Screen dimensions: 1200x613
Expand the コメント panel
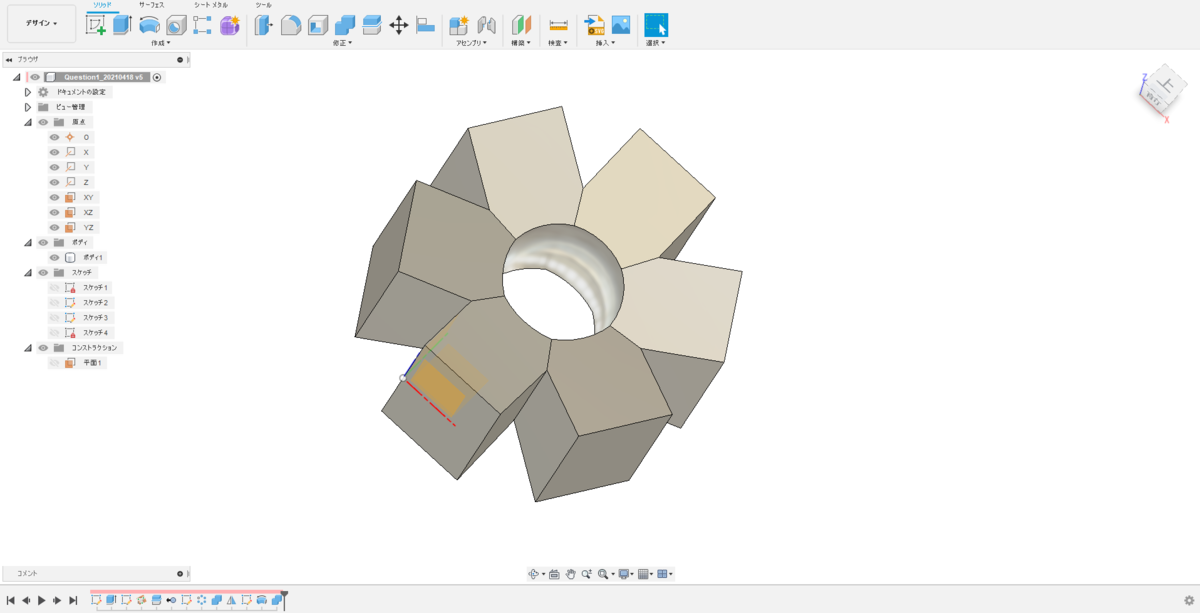tap(180, 574)
